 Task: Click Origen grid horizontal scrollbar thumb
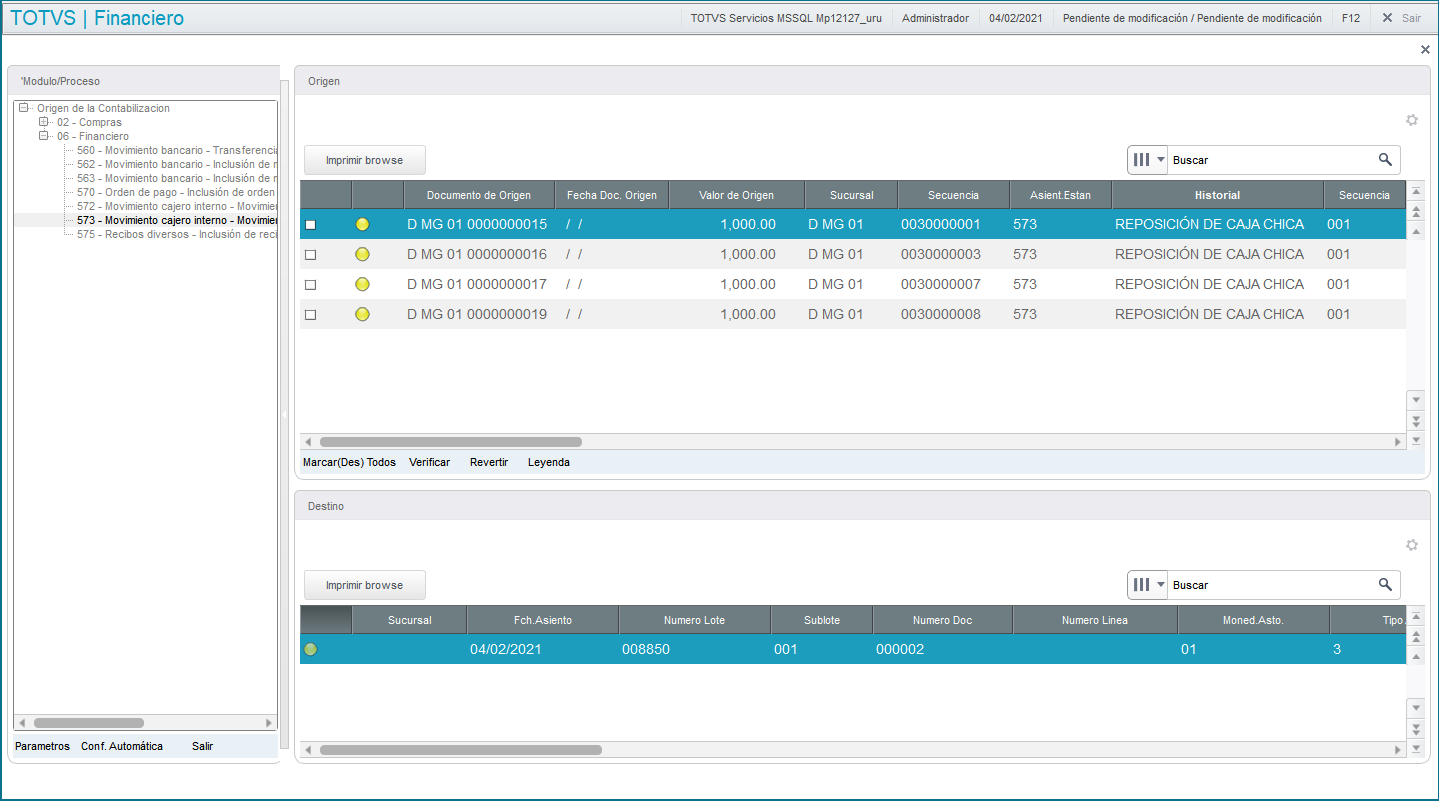[450, 441]
